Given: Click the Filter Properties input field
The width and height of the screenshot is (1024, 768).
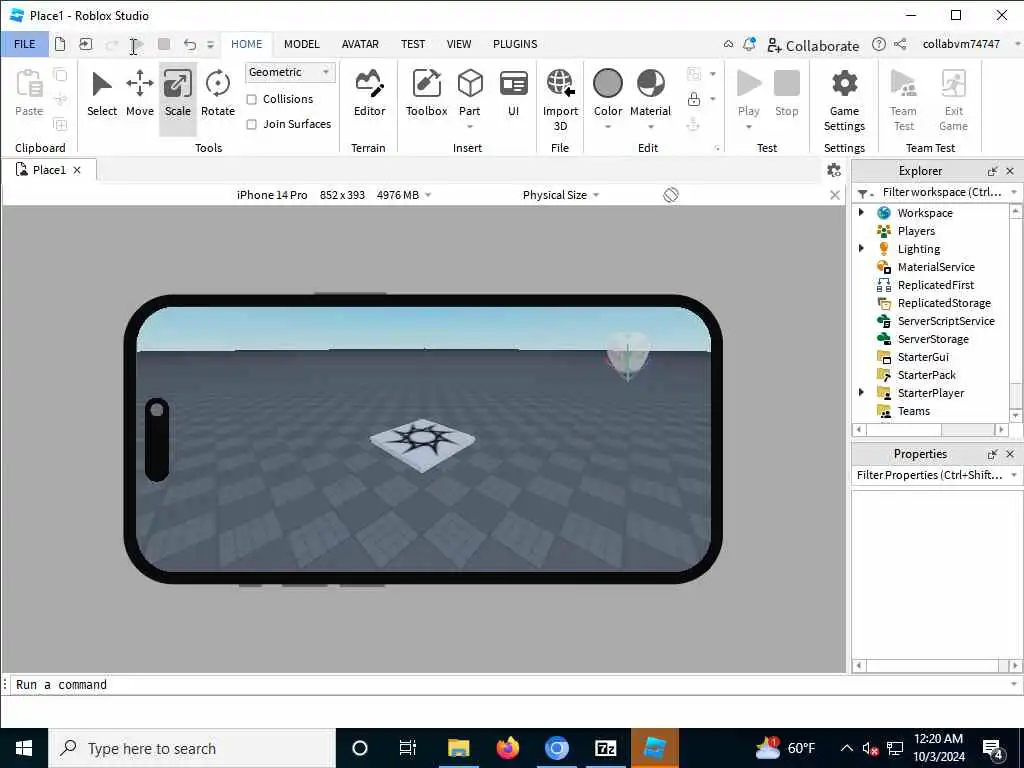Looking at the screenshot, I should click(x=929, y=475).
